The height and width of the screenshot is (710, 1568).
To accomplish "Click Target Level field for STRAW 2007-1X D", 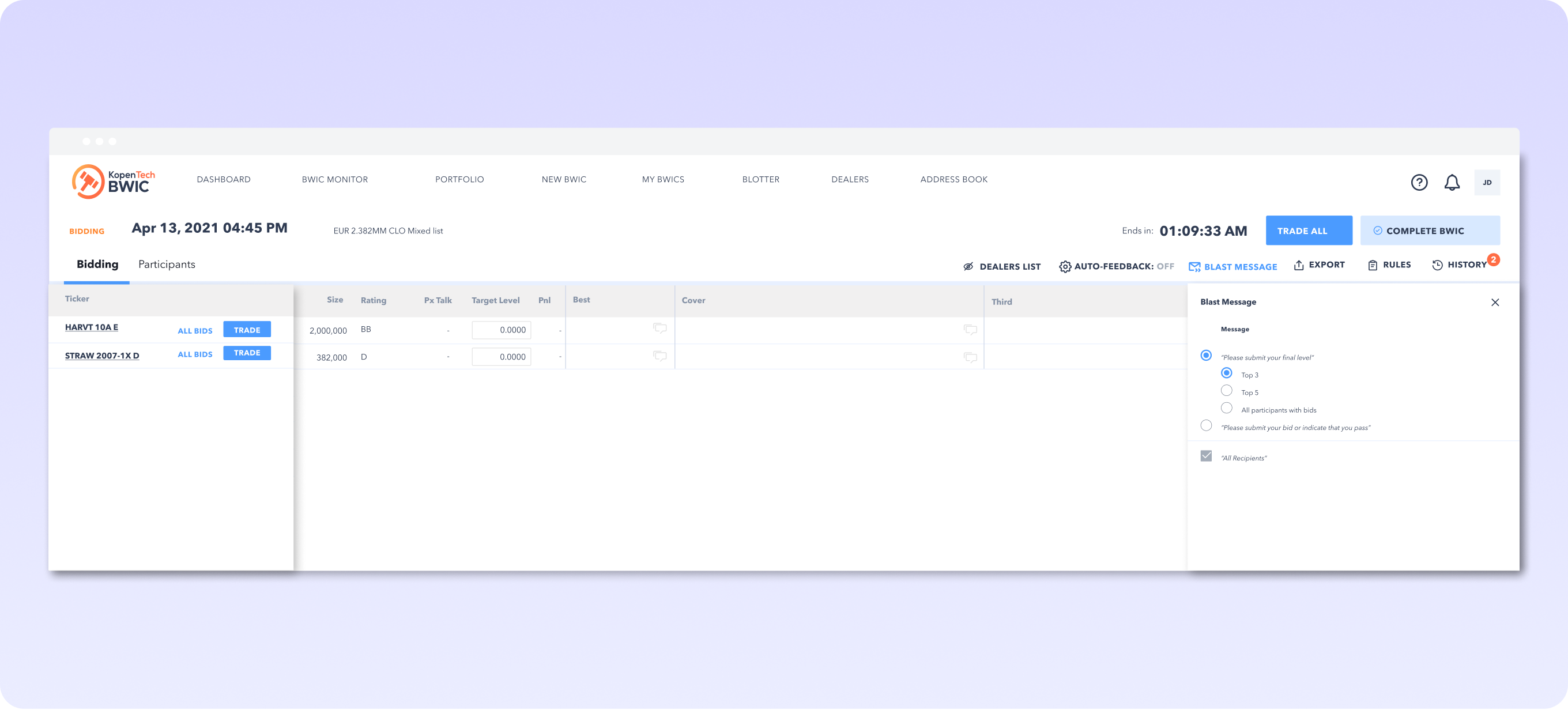I will click(x=501, y=357).
